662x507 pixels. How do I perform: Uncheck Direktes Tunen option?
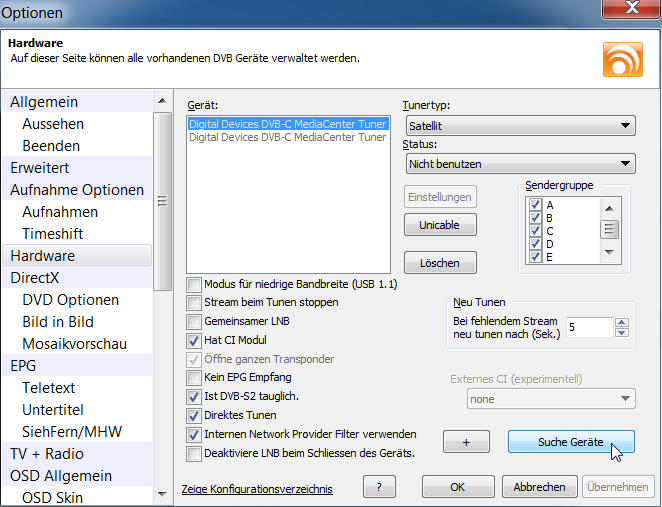(195, 415)
